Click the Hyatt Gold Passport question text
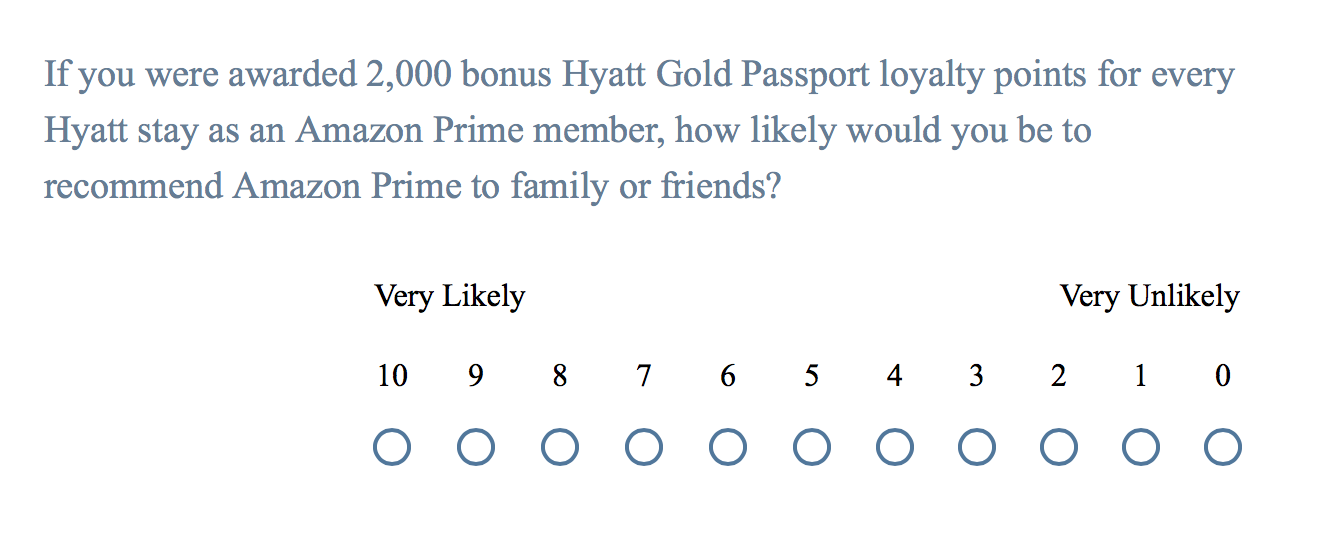The height and width of the screenshot is (536, 1328). (x=640, y=131)
